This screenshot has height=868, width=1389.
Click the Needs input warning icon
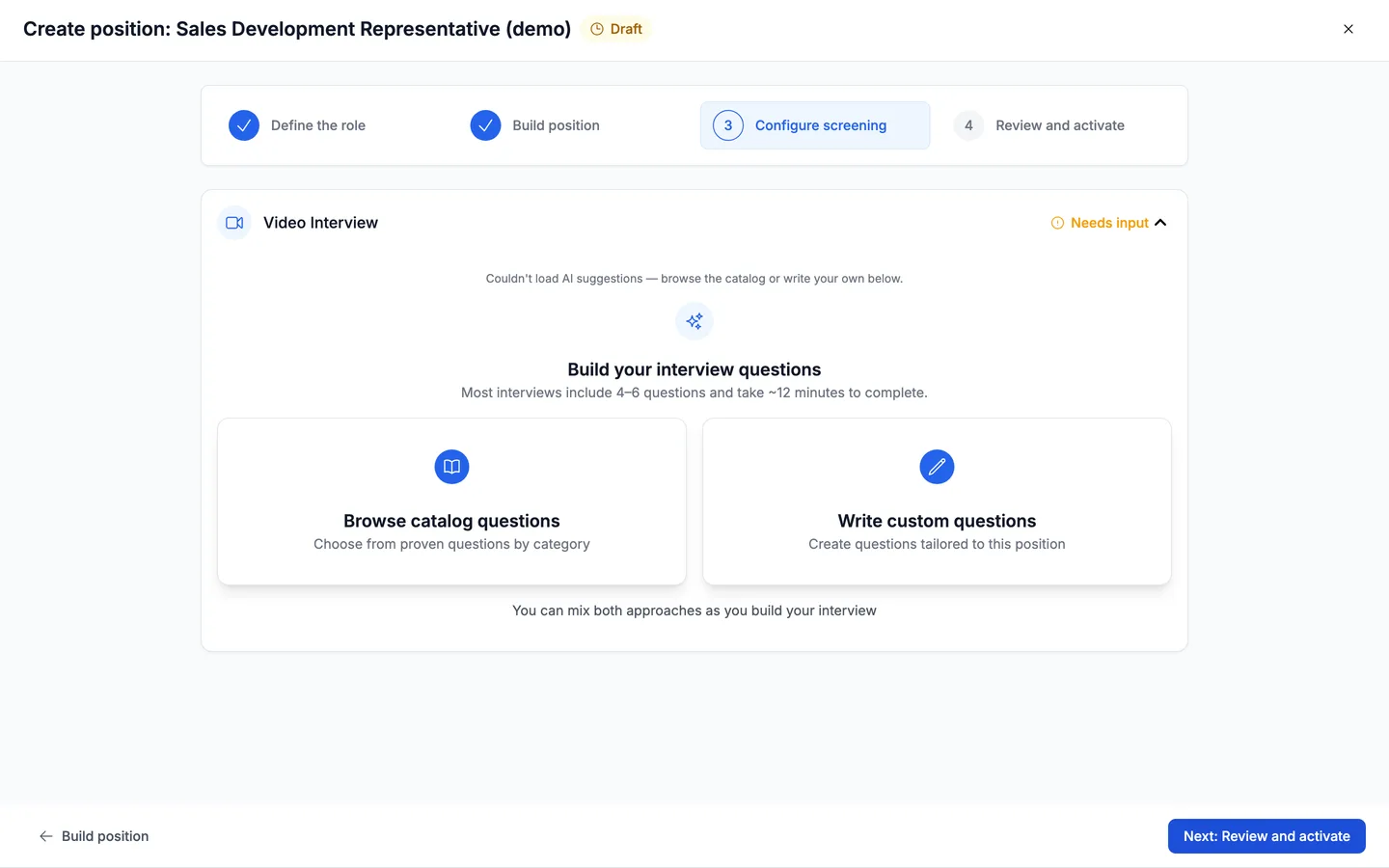coord(1057,223)
